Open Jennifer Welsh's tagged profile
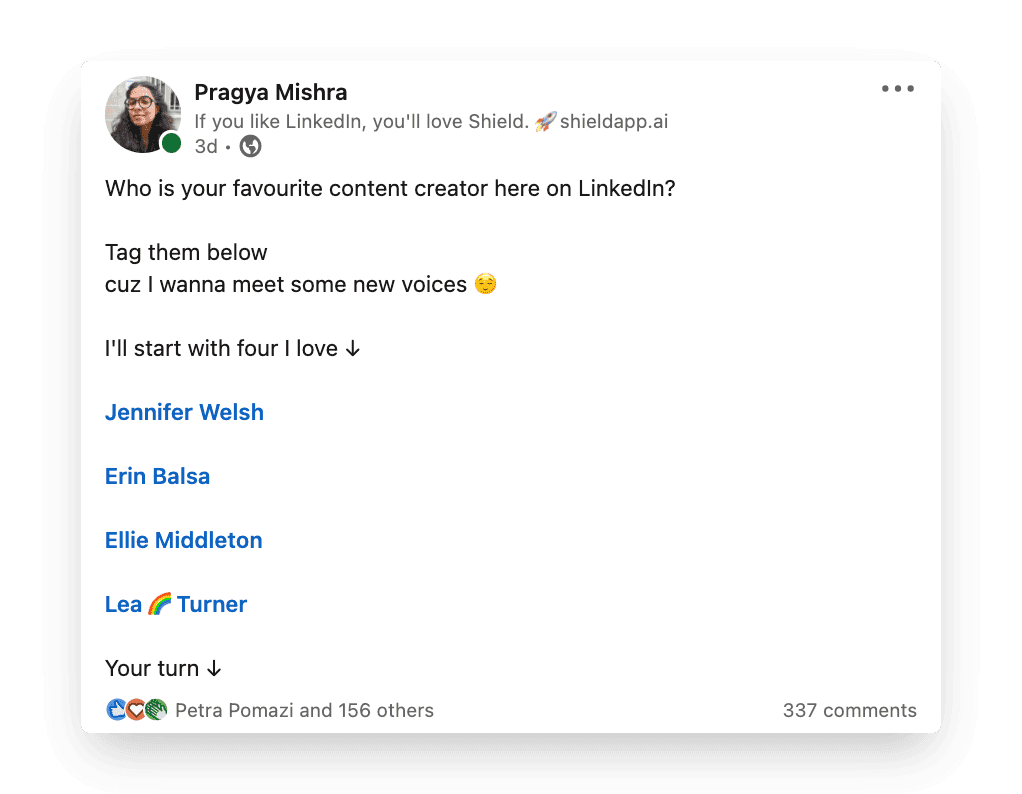The width and height of the screenshot is (1022, 794). [184, 412]
